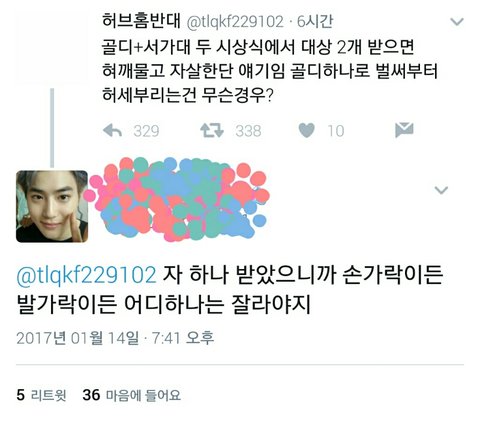Click the gray @tlqkf229102 handle in header
The image size is (480, 421).
(235, 22)
